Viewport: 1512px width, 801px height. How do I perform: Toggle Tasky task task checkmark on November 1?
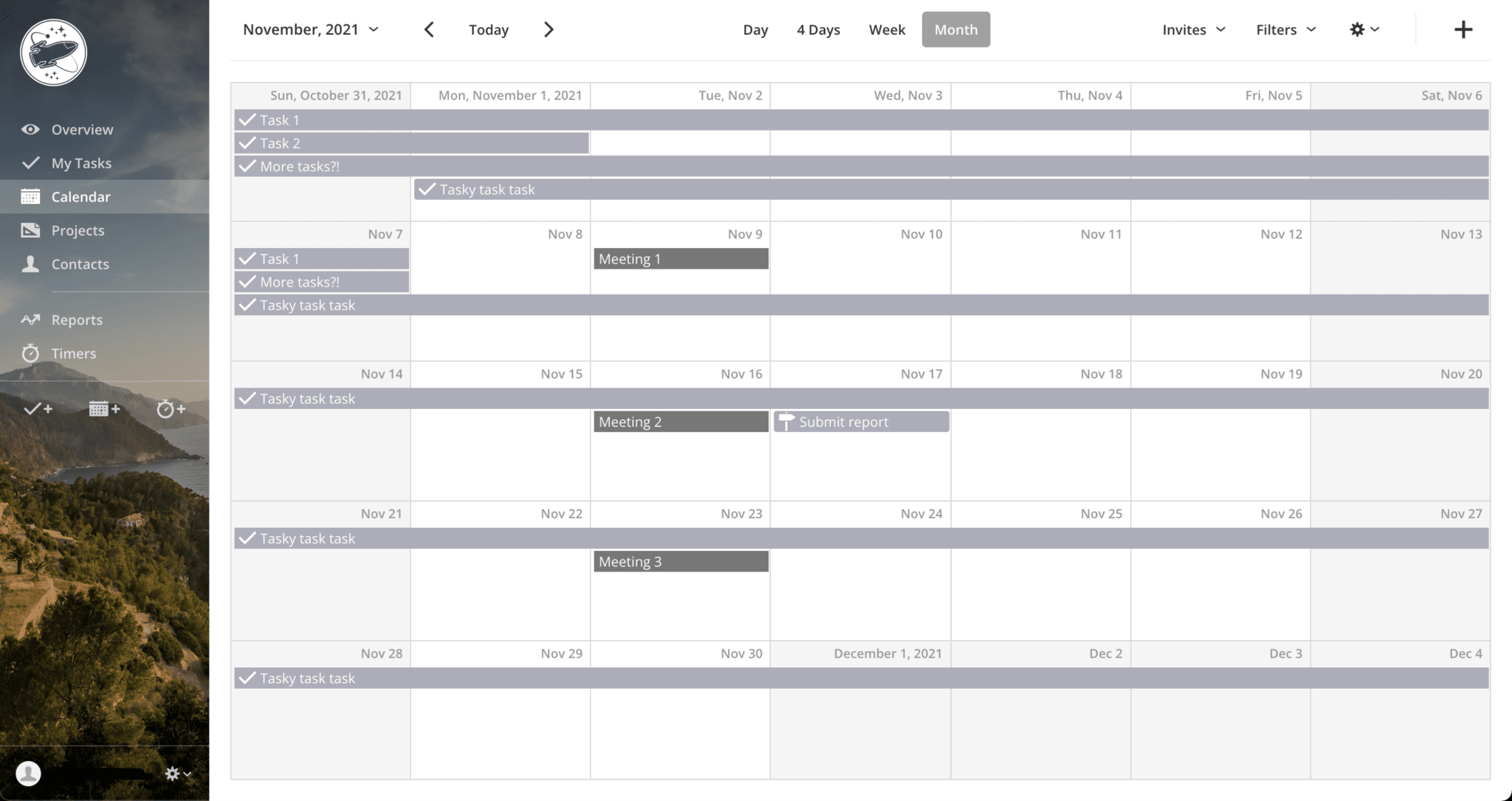pos(427,189)
